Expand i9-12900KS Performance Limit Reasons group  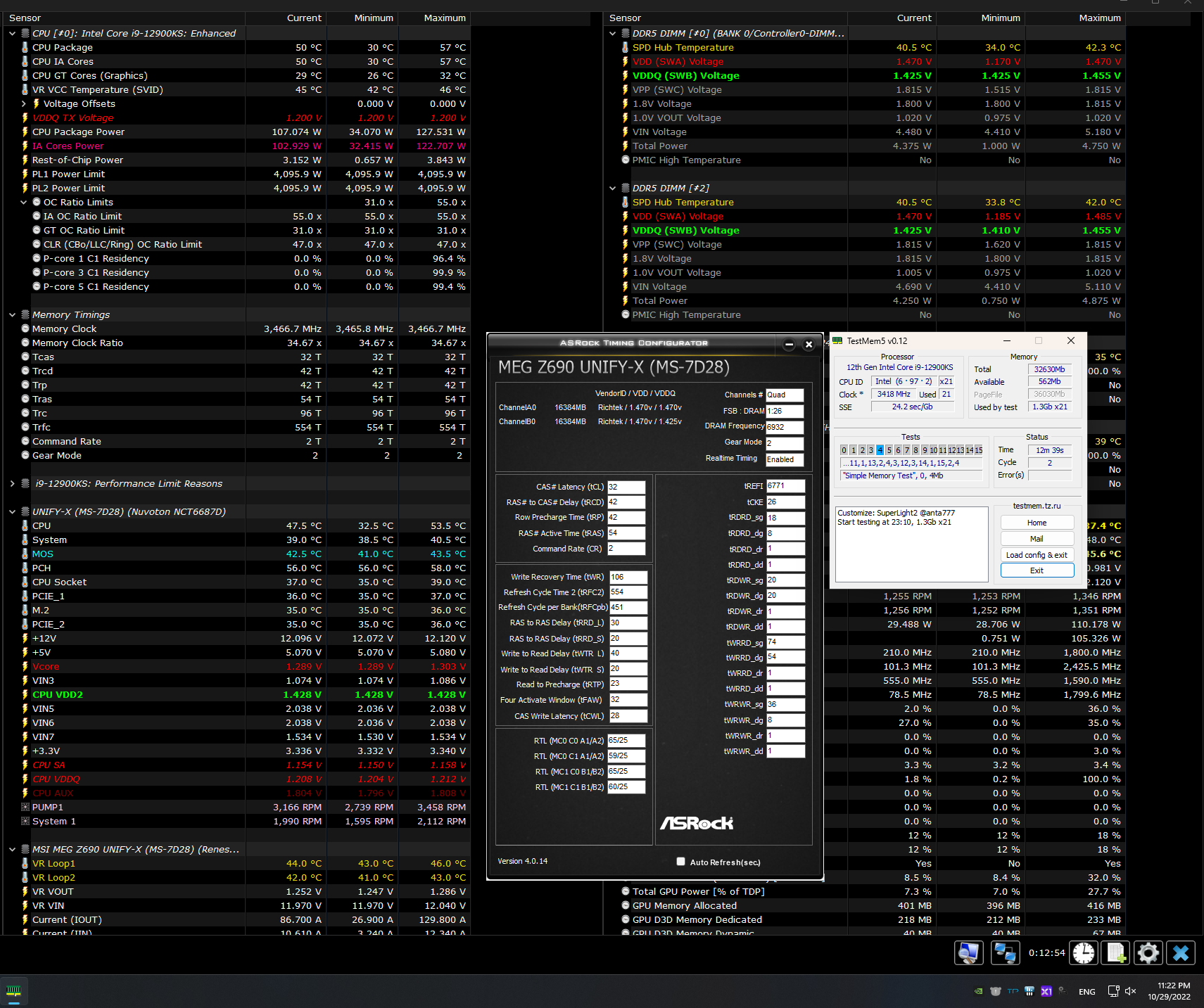point(12,483)
